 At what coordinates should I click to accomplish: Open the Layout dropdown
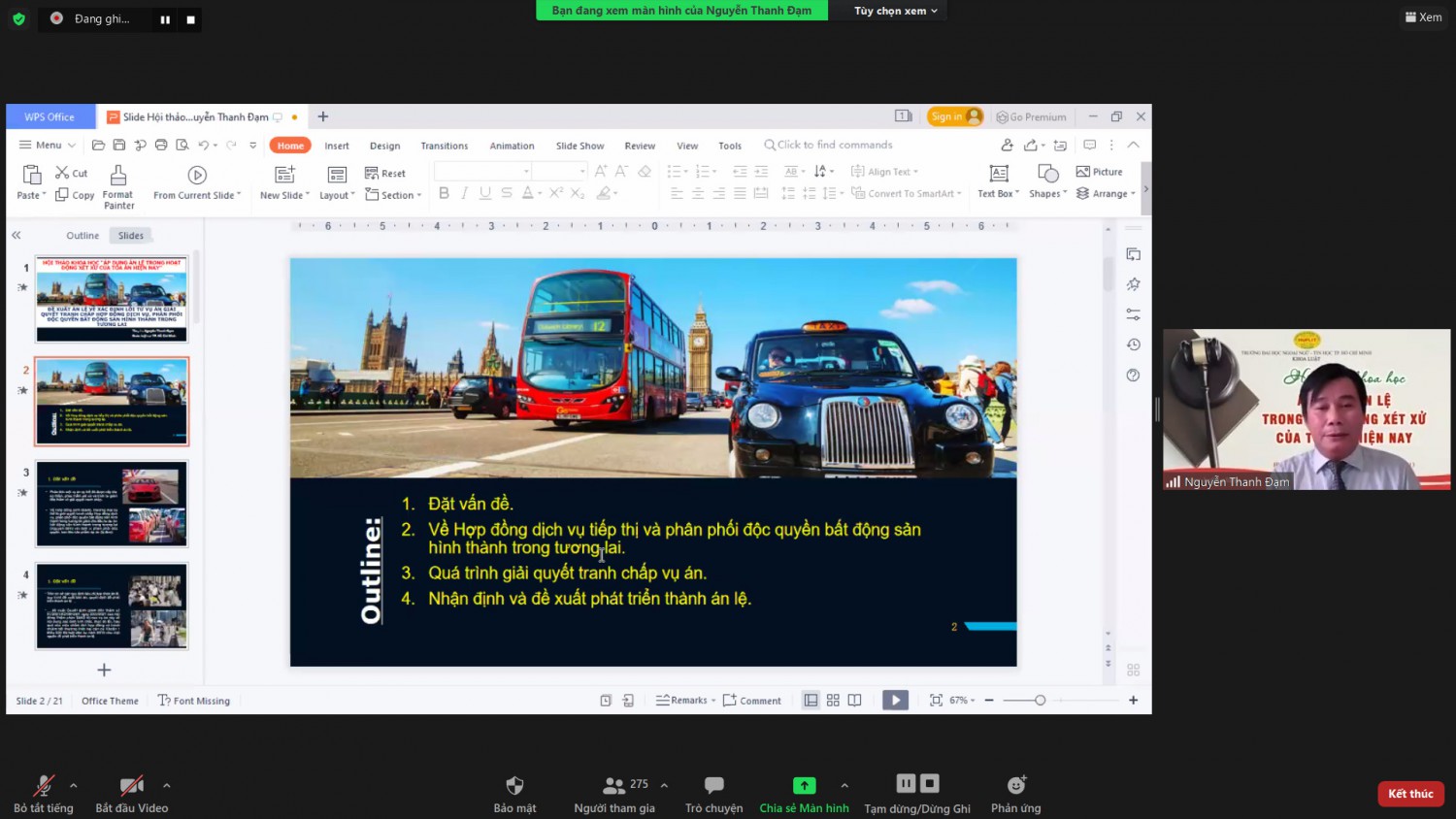pyautogui.click(x=337, y=195)
